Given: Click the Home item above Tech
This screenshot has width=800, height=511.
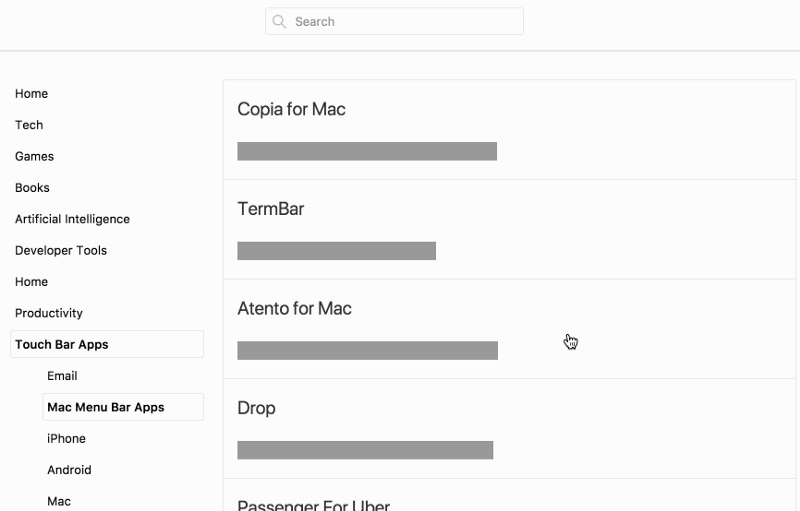Looking at the screenshot, I should (31, 94).
